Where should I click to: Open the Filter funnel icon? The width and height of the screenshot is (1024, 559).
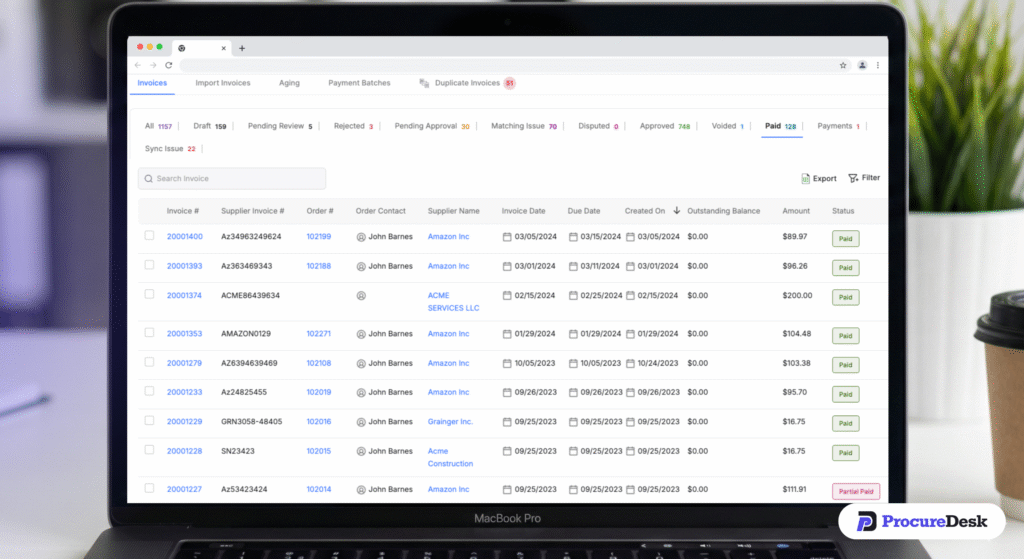pos(853,178)
